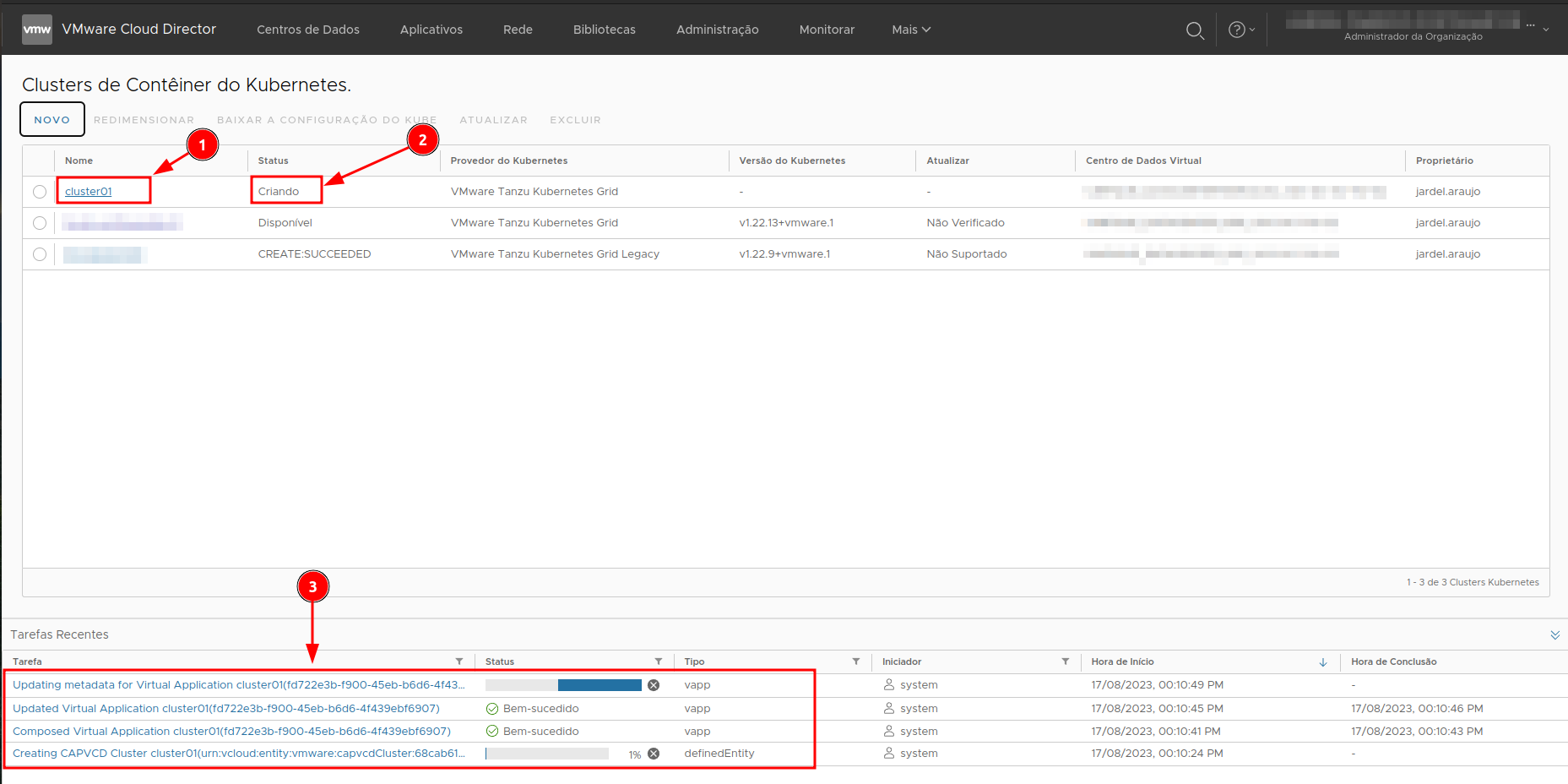Viewport: 1568px width, 784px height.
Task: Open Updated Virtual Application cluster01 task
Action: click(x=226, y=709)
